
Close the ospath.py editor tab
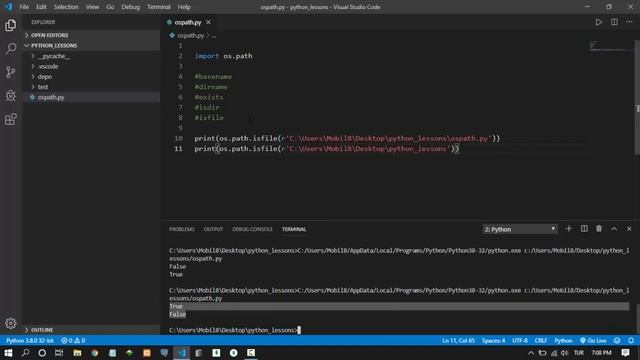tap(209, 22)
